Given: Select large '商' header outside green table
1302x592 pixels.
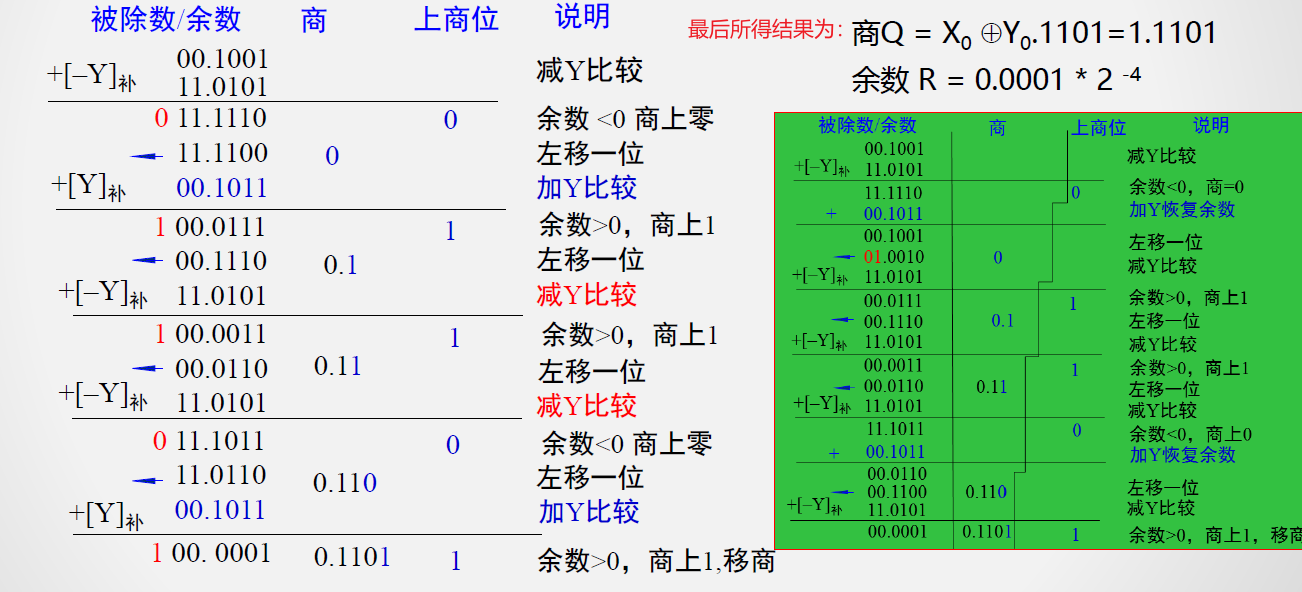Looking at the screenshot, I should click(313, 20).
